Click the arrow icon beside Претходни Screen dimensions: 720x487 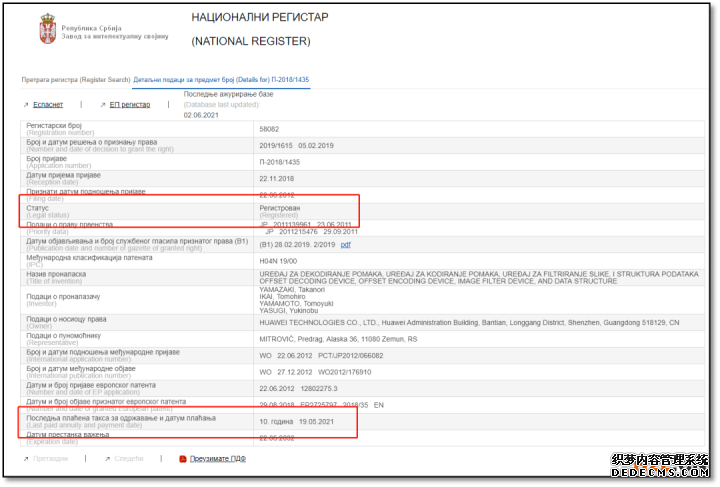(x=26, y=459)
